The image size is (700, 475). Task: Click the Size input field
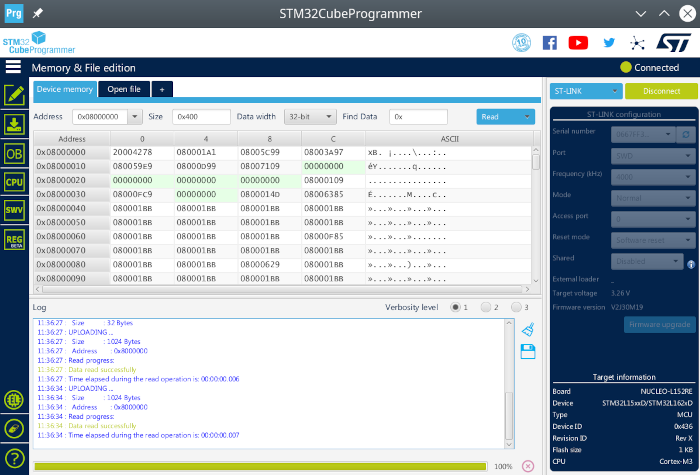pos(201,117)
